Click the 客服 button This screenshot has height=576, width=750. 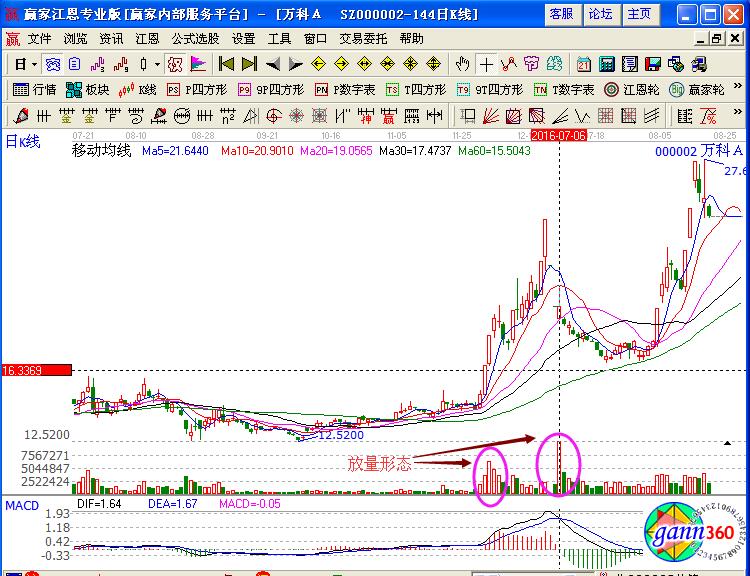point(562,14)
